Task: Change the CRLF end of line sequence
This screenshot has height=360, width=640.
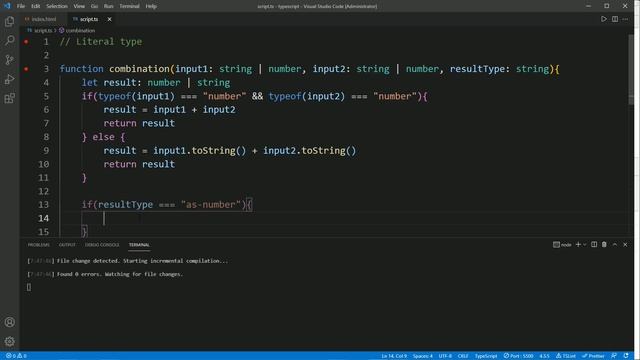Action: [x=463, y=356]
